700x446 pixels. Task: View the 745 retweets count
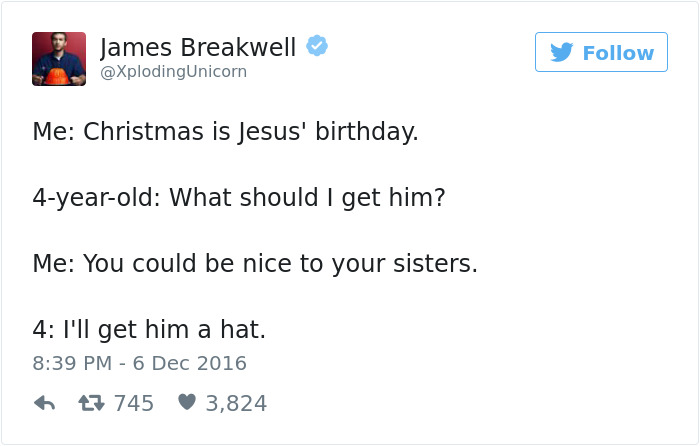(134, 403)
